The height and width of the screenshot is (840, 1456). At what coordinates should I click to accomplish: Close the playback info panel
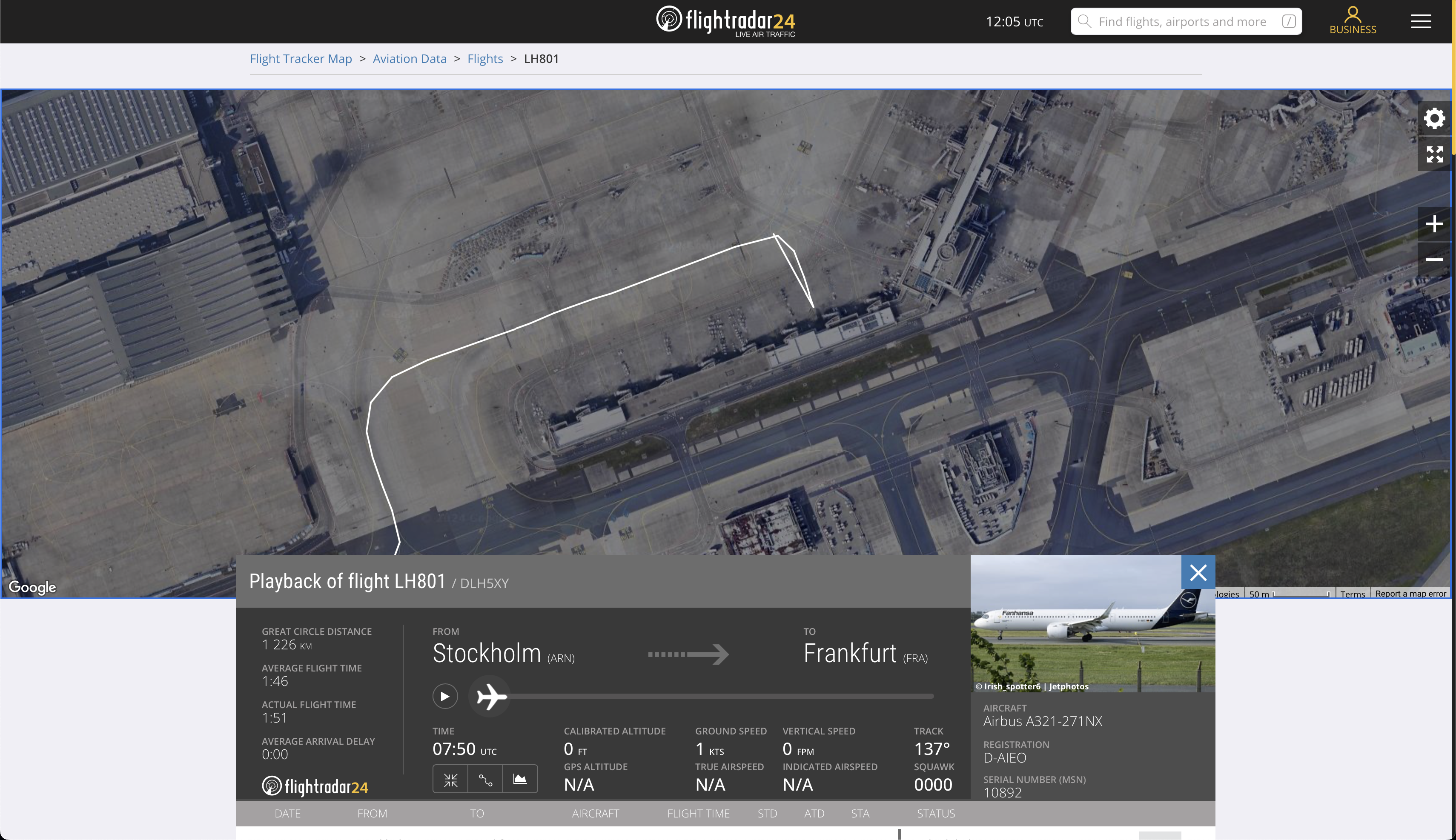tap(1198, 572)
